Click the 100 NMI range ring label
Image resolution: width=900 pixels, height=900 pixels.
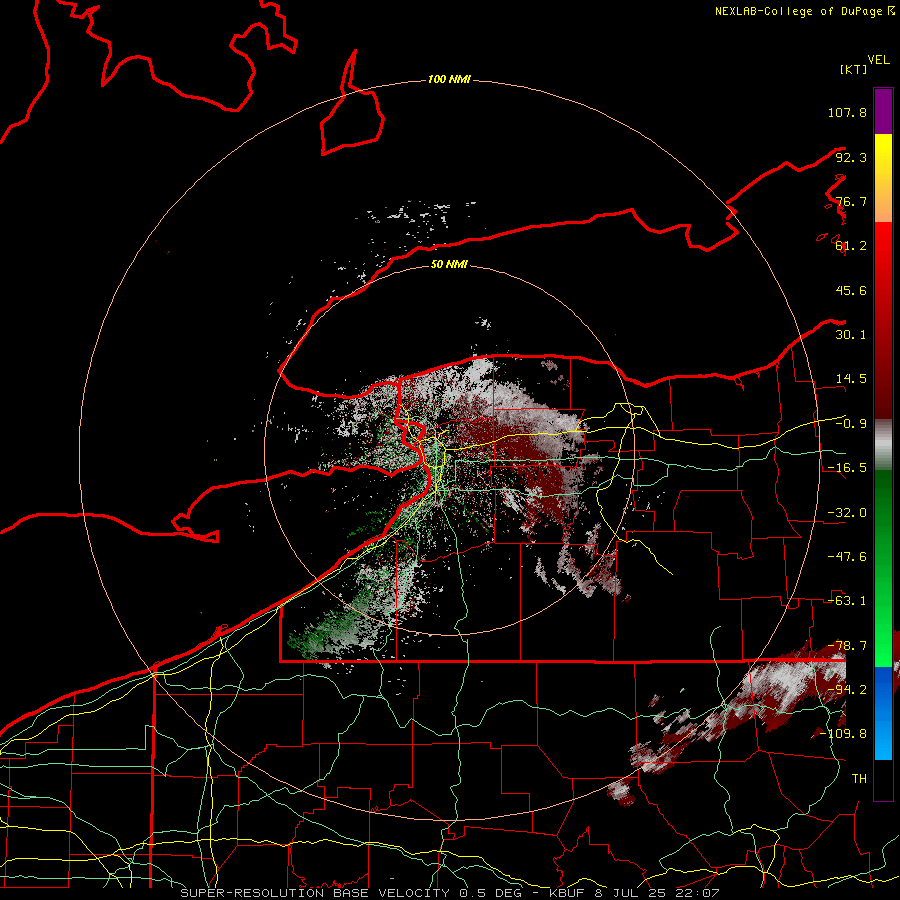click(x=449, y=79)
